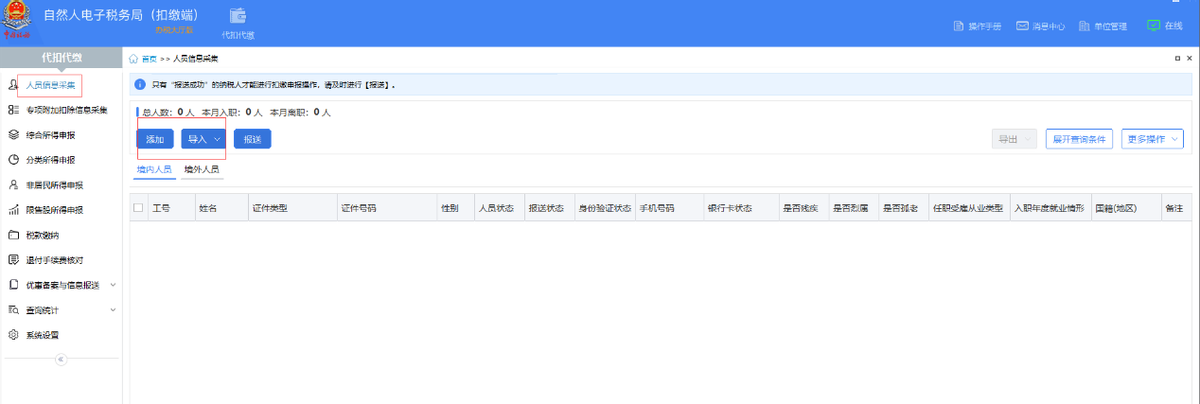This screenshot has height=404, width=1200.
Task: Open the 操作手册 manual icon
Action: pyautogui.click(x=958, y=26)
